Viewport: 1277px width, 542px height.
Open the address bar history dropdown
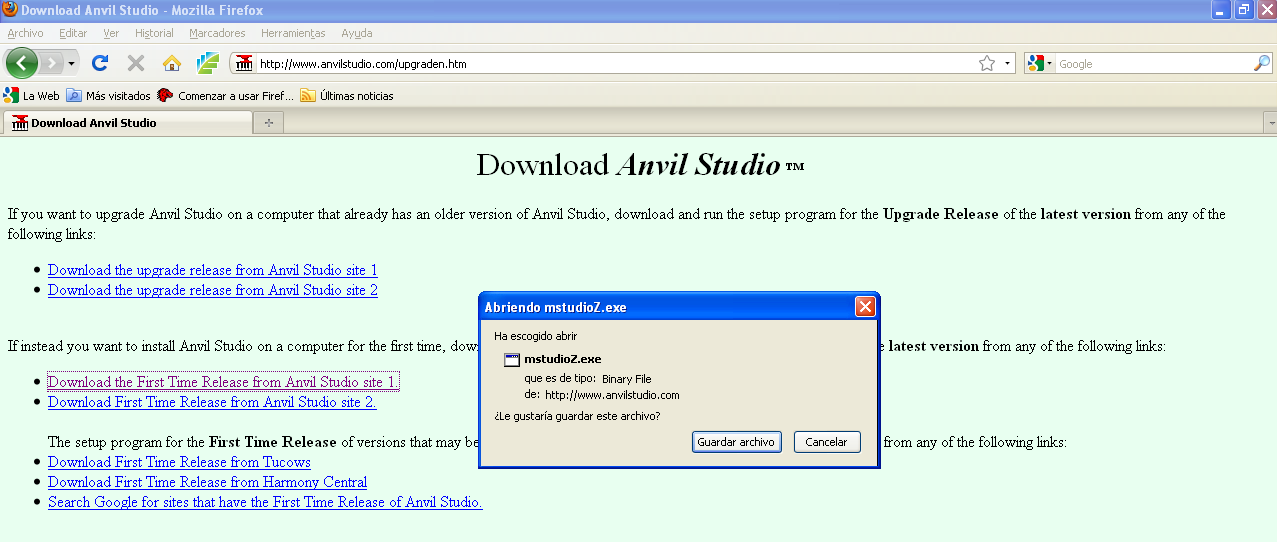pyautogui.click(x=1007, y=63)
